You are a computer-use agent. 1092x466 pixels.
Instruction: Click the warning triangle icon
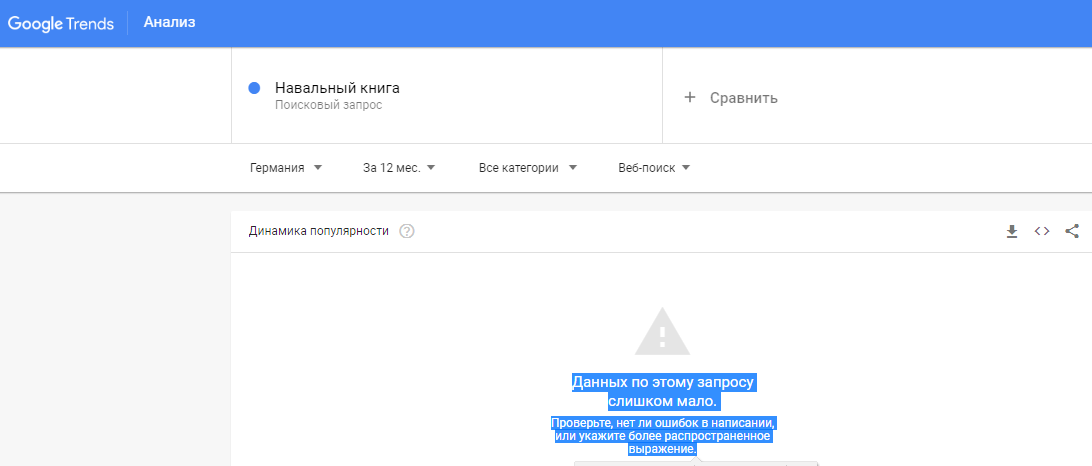[662, 332]
